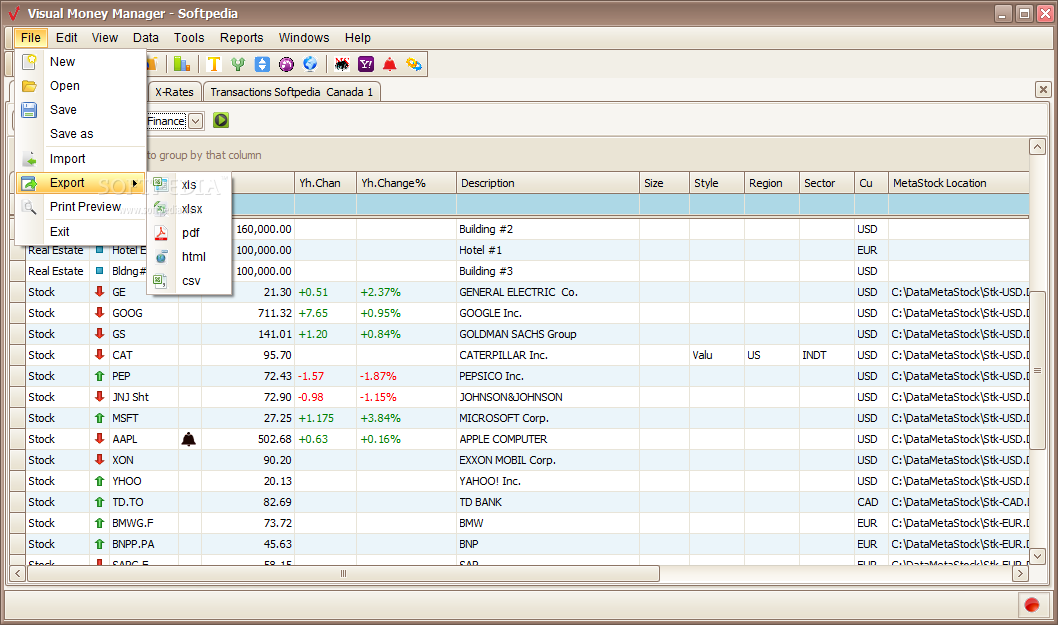Click the horizontal scrollbar thumb
The width and height of the screenshot is (1058, 625).
tap(343, 573)
